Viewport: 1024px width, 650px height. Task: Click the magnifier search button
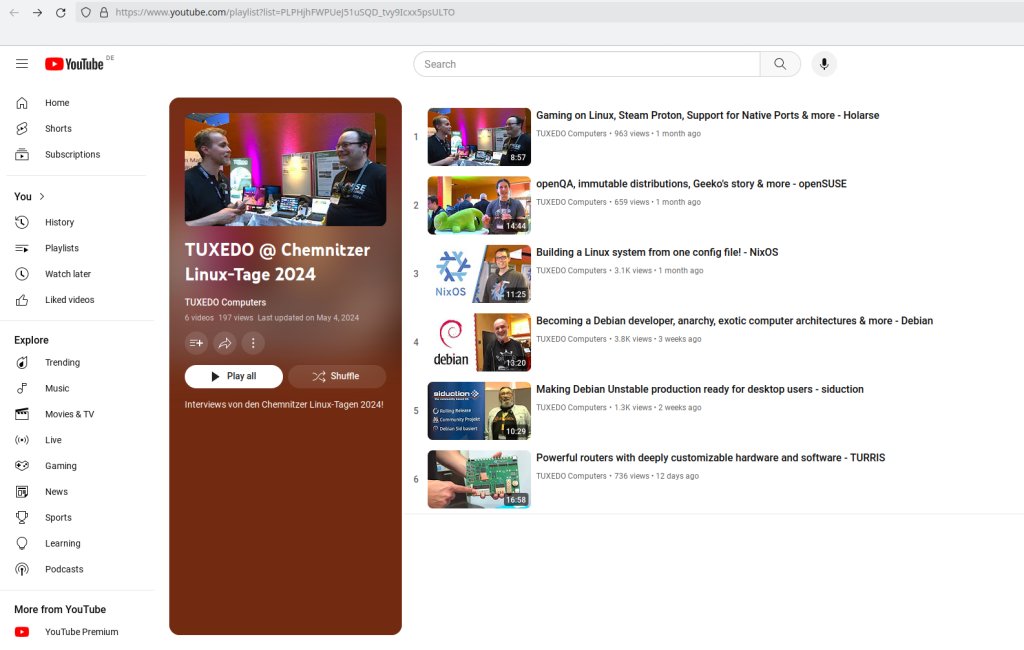click(780, 64)
